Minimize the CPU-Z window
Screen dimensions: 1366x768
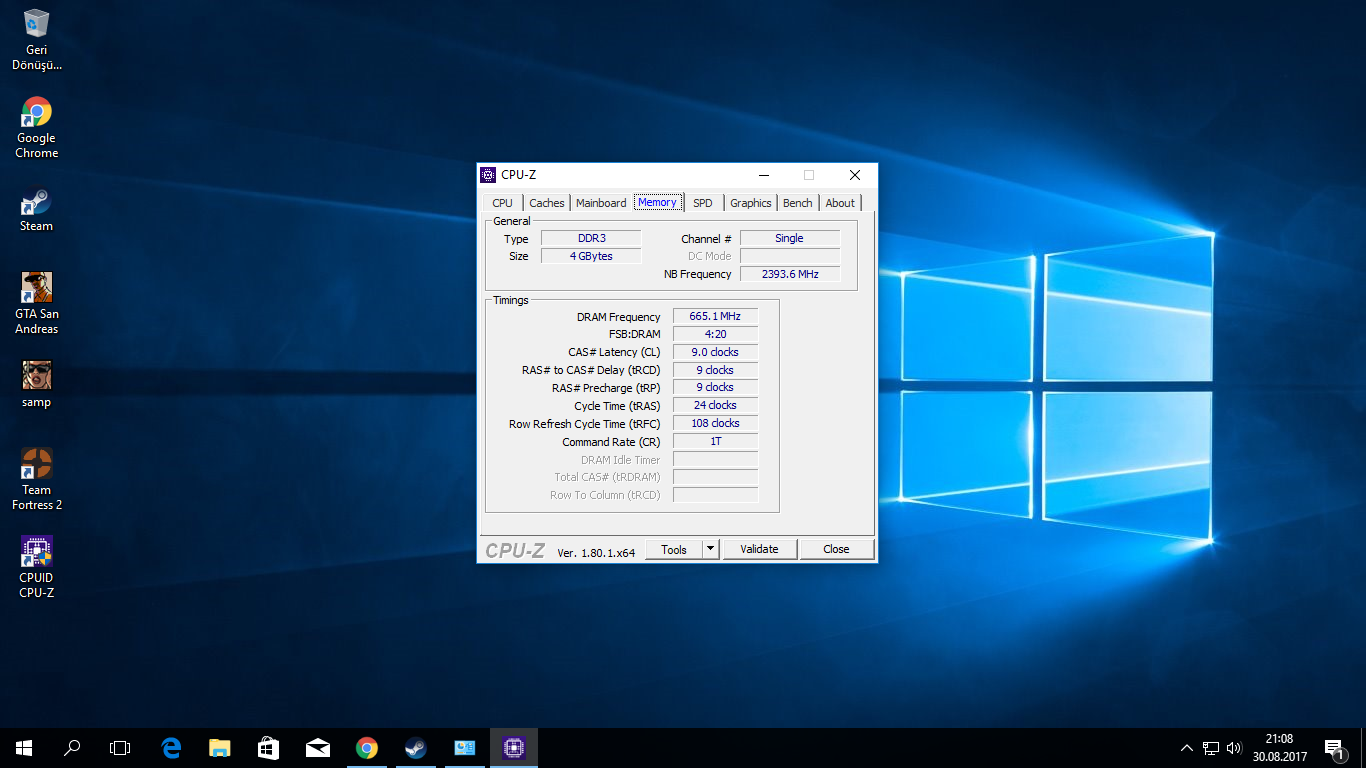tap(763, 175)
